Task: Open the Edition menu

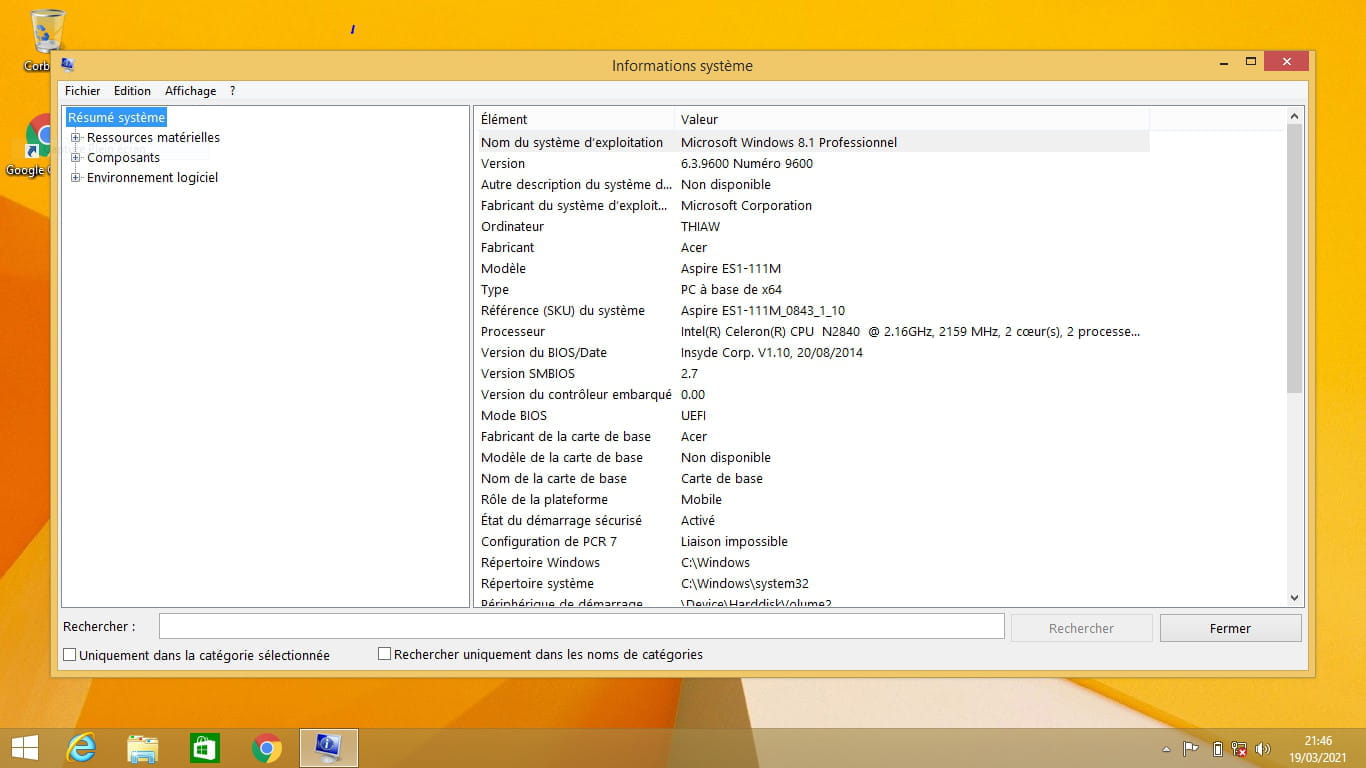Action: click(132, 91)
